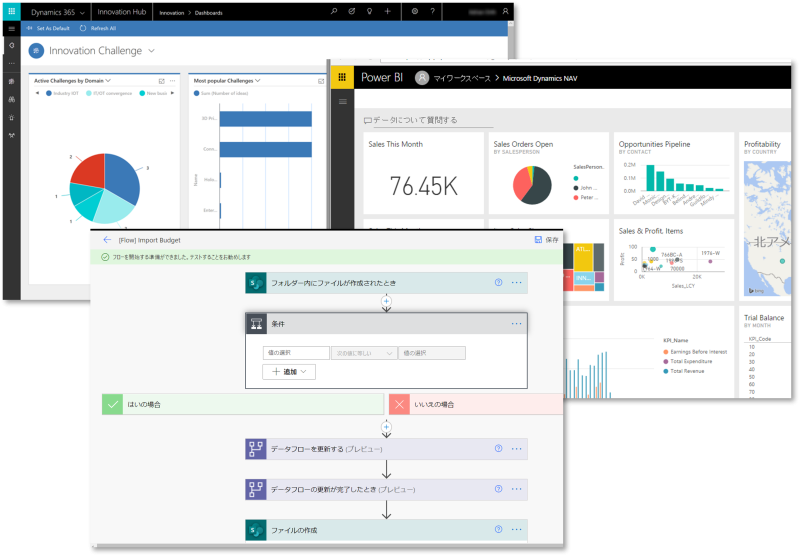Open the settings gear in Dynamics 365
The width and height of the screenshot is (800, 556).
[415, 11]
